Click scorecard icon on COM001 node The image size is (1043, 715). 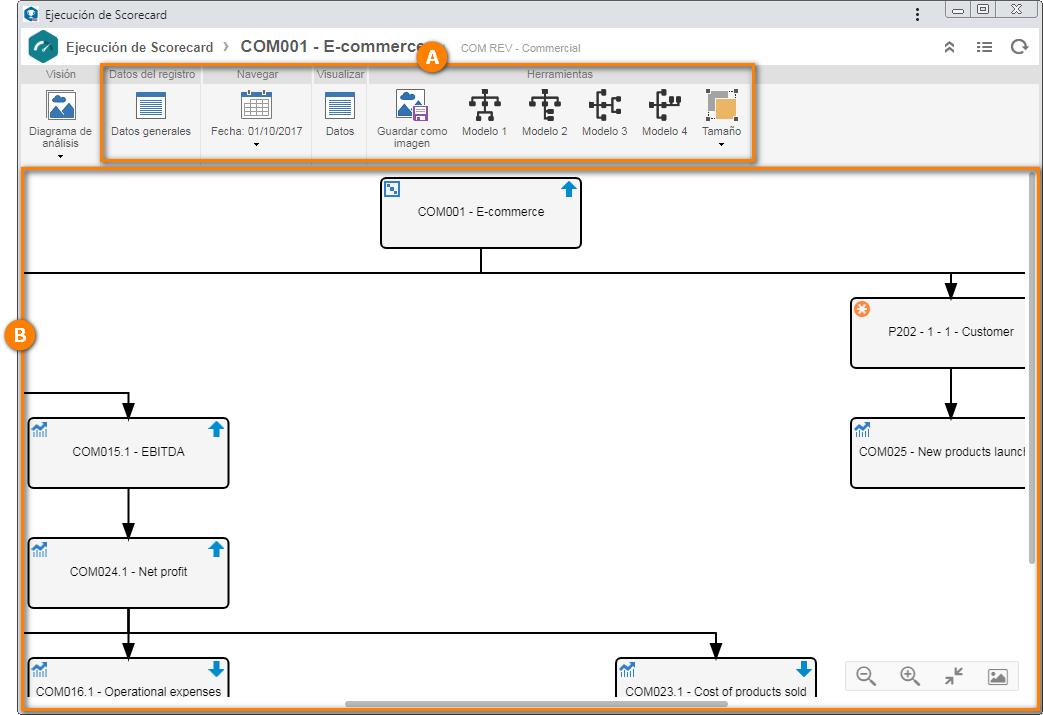[x=392, y=190]
